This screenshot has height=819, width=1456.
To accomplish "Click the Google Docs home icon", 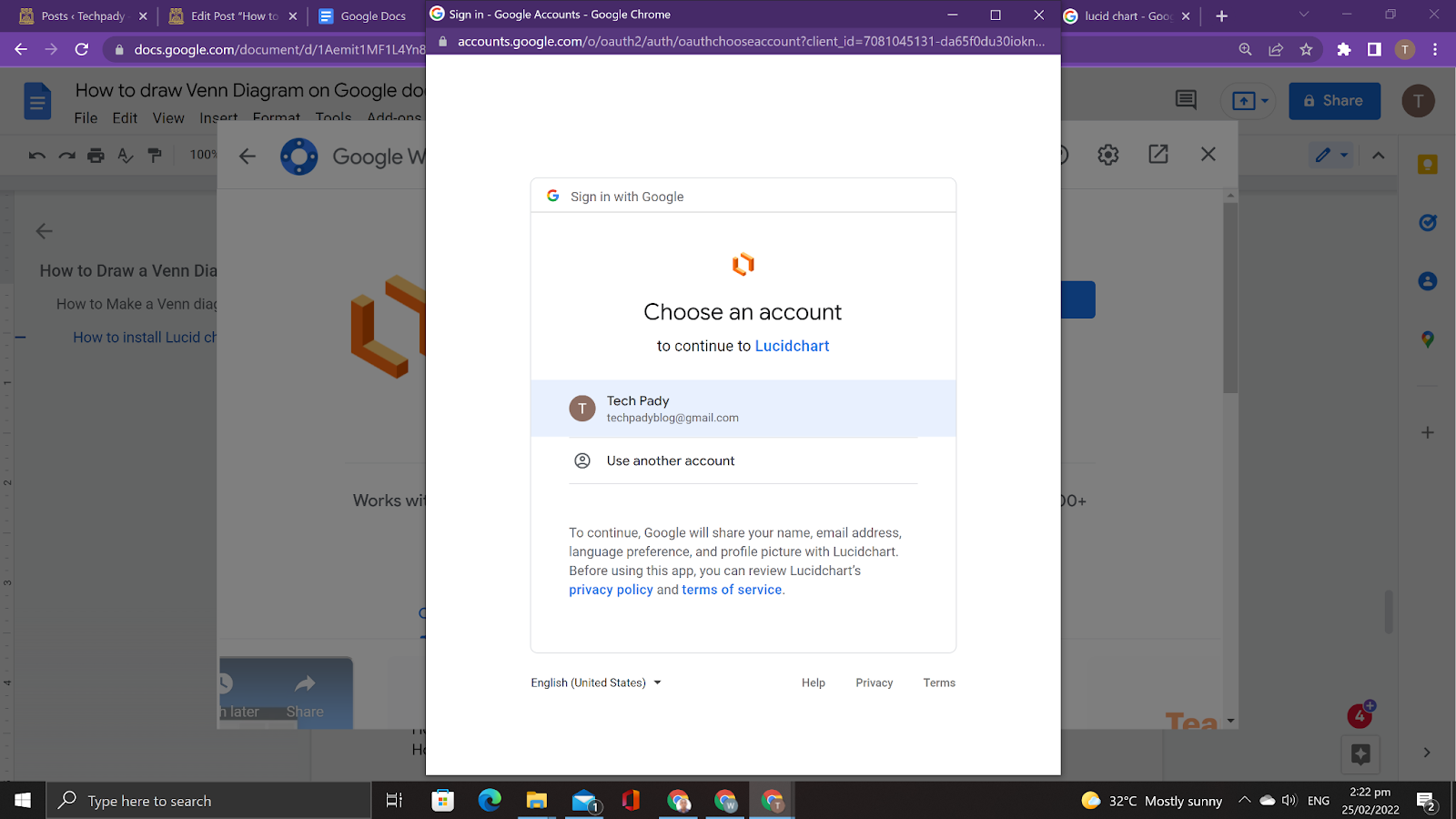I will coord(37,101).
